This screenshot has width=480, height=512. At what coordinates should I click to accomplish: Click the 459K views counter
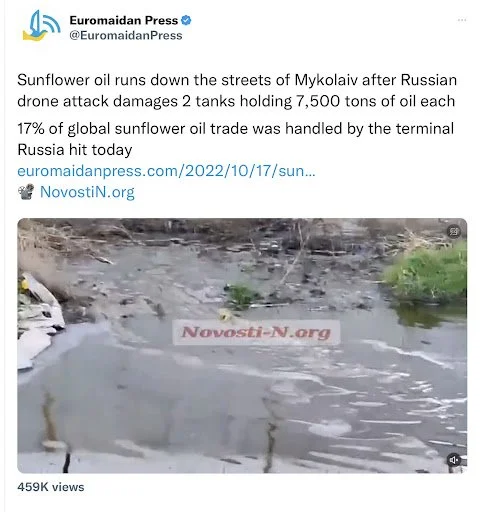click(51, 487)
